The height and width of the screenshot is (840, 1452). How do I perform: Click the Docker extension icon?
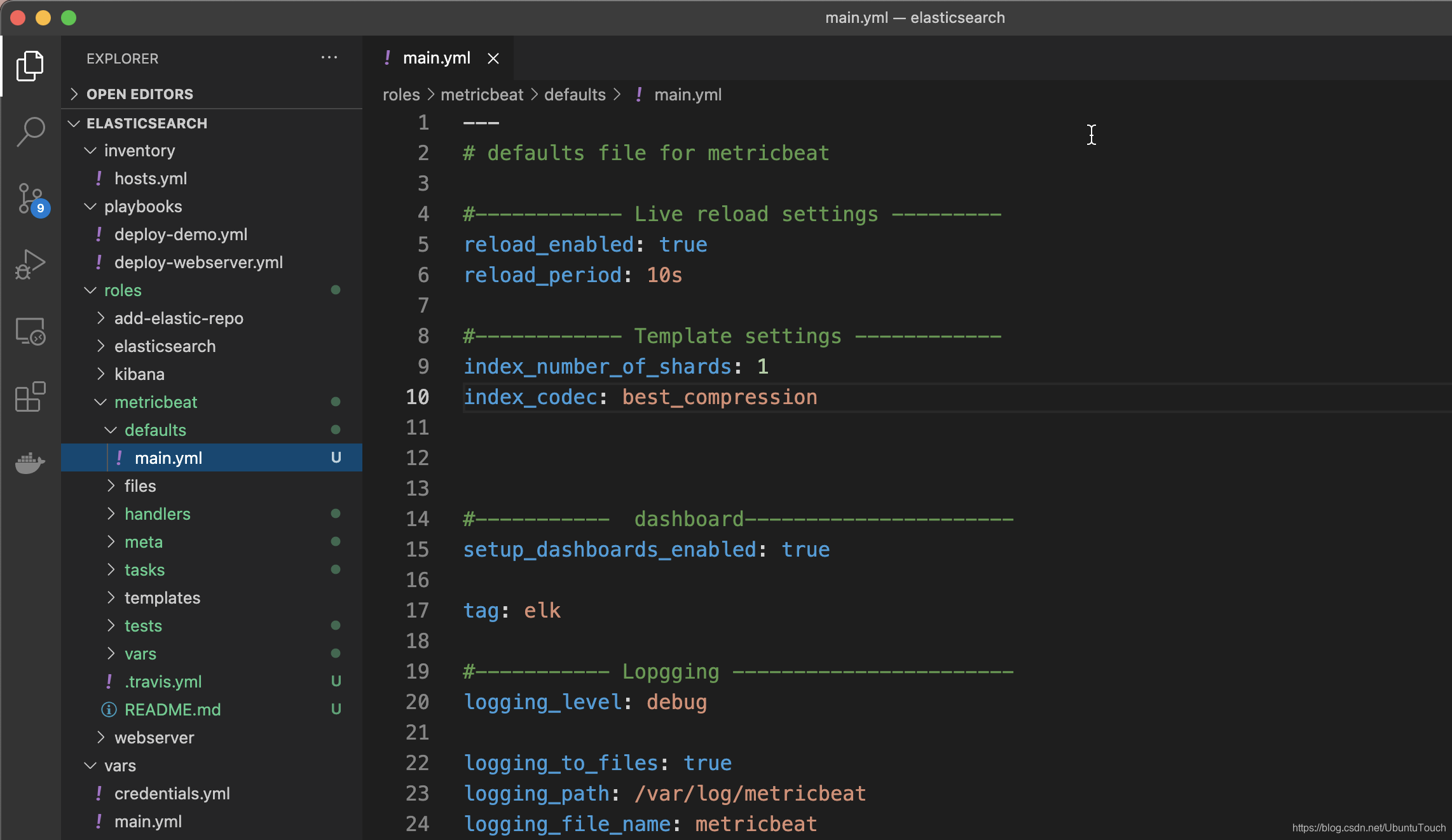[x=30, y=463]
